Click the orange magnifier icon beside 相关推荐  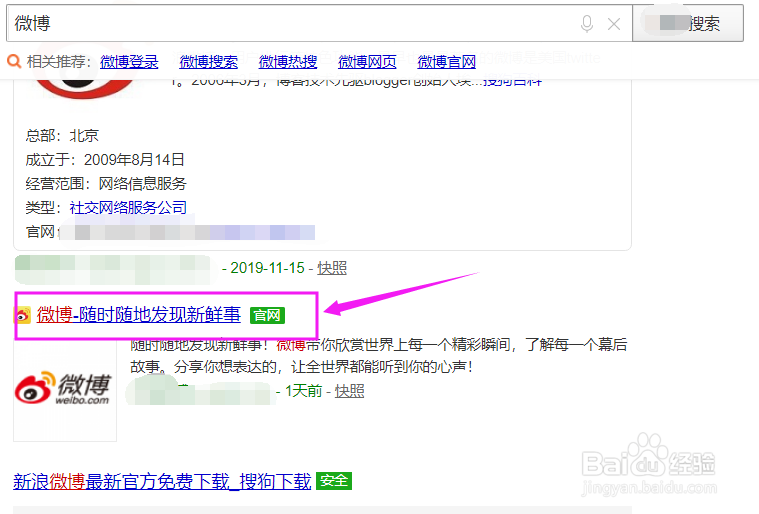[x=14, y=61]
